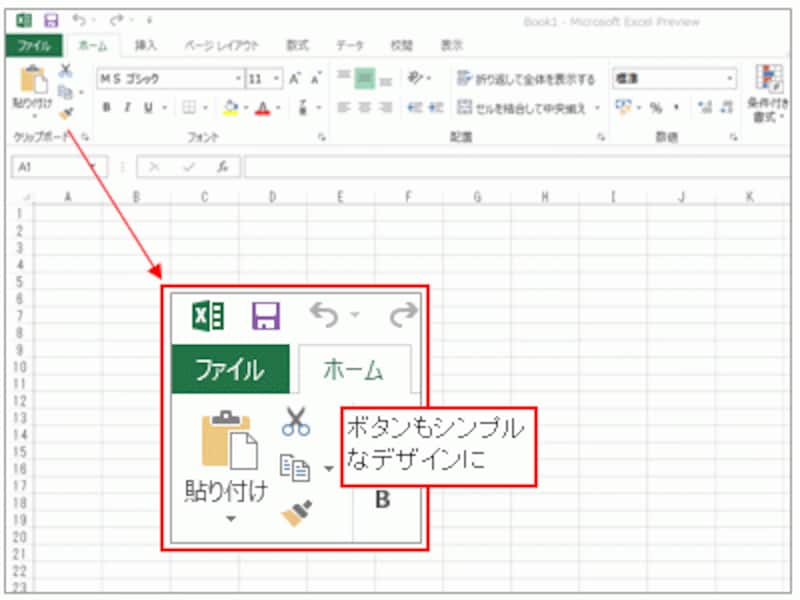
Task: Click the Redo arrow in the title bar
Action: pyautogui.click(x=117, y=20)
